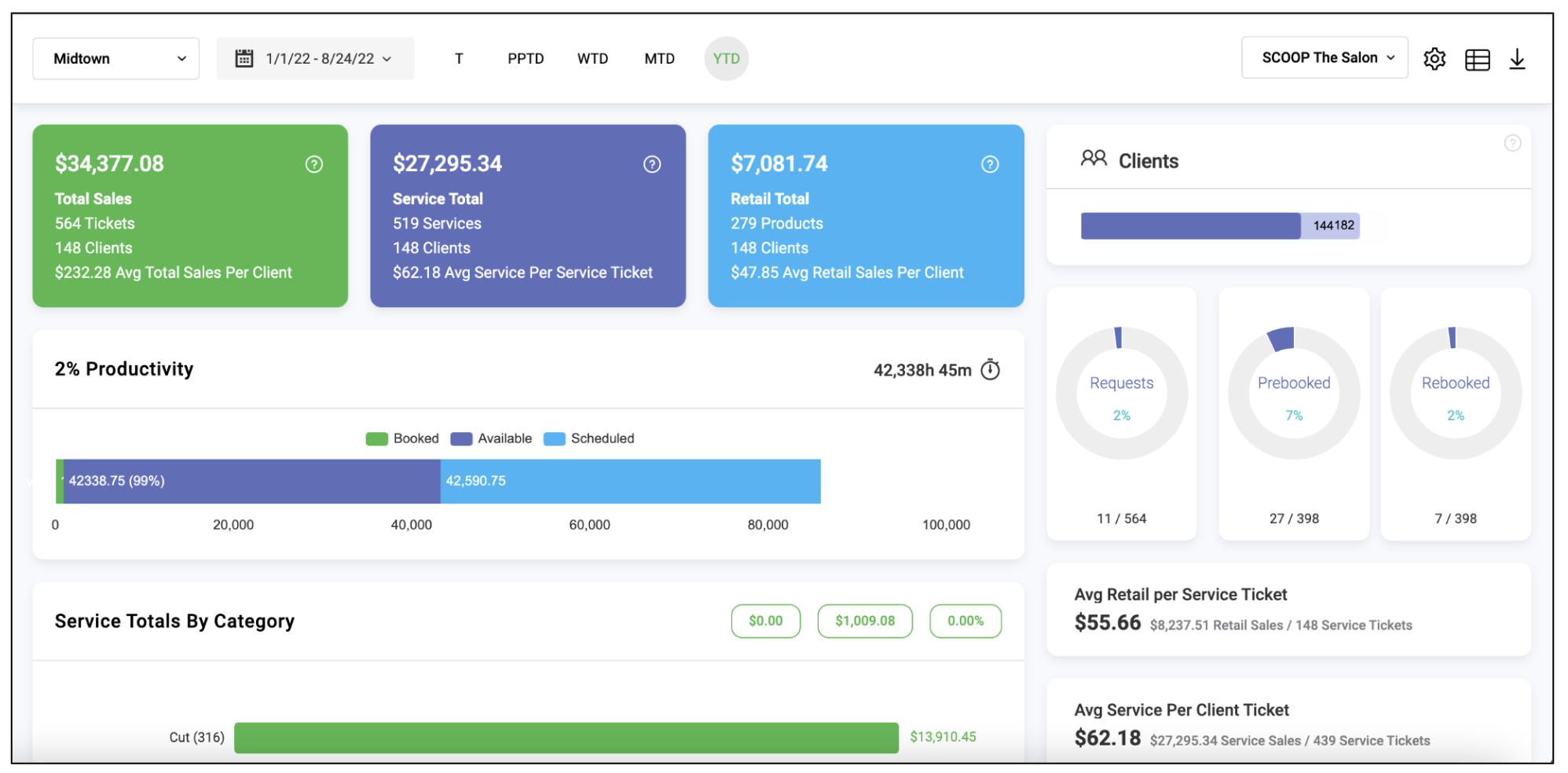
Task: Switch to table view icon
Action: pos(1477,60)
